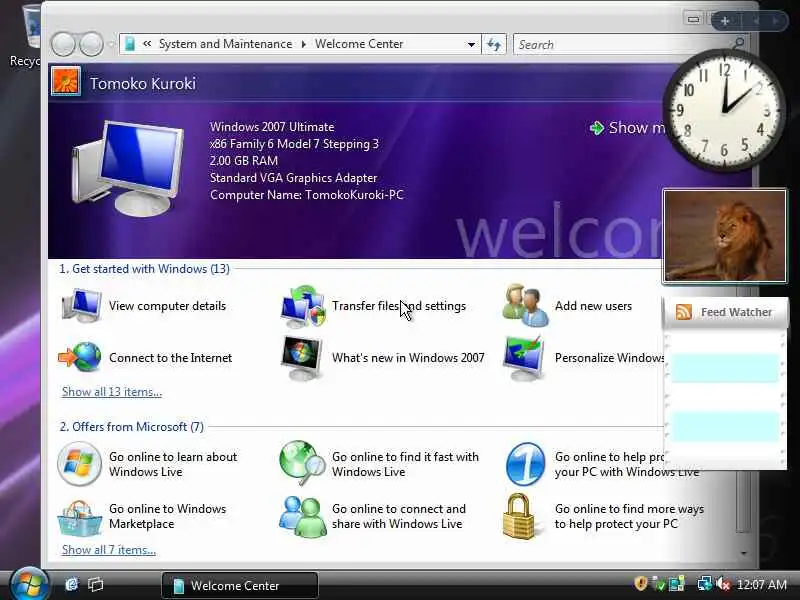This screenshot has width=800, height=600.
Task: Click Show more details link
Action: coord(628,128)
